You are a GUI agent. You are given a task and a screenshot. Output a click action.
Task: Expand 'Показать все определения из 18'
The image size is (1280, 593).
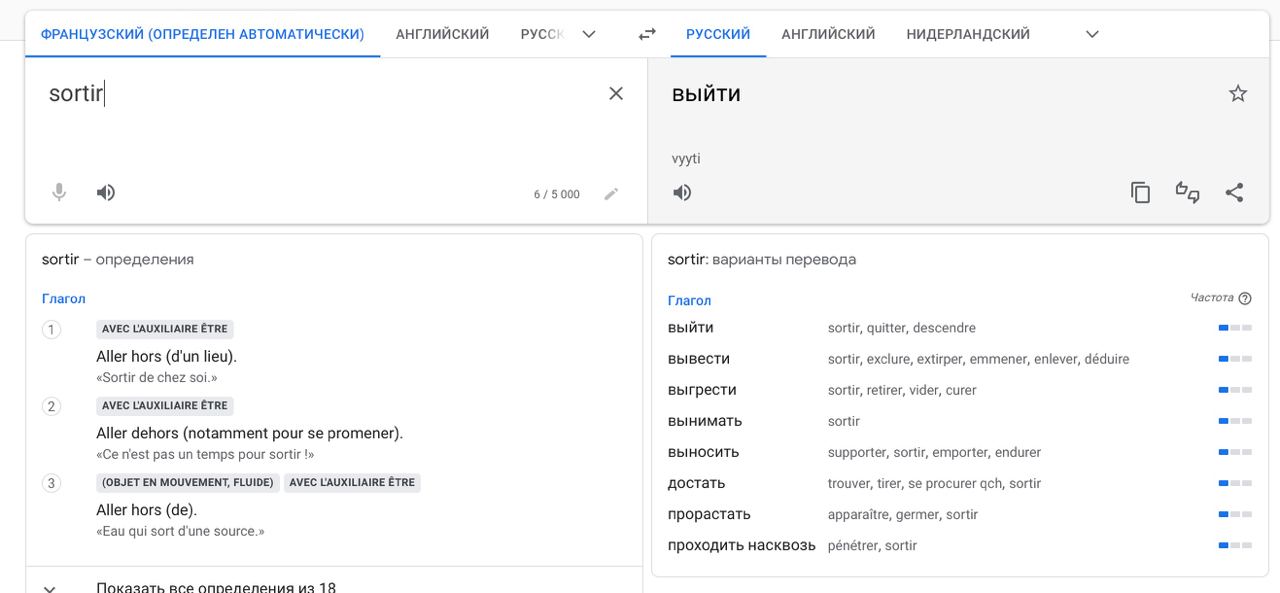tap(216, 586)
